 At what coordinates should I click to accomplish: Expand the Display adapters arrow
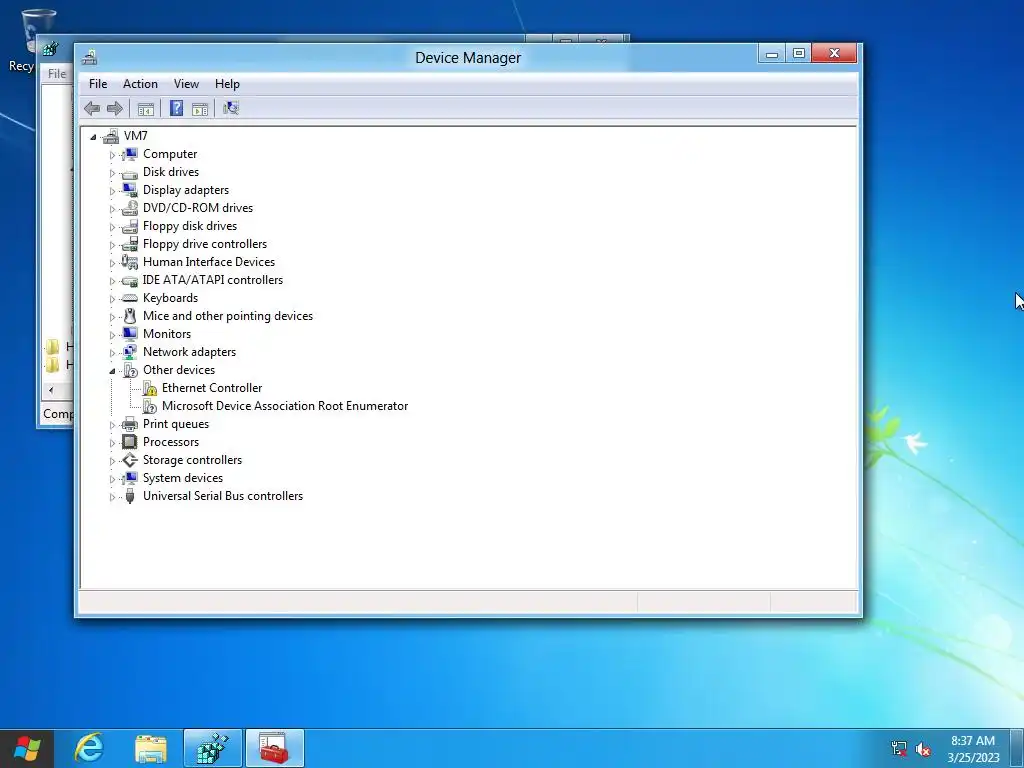tap(112, 191)
